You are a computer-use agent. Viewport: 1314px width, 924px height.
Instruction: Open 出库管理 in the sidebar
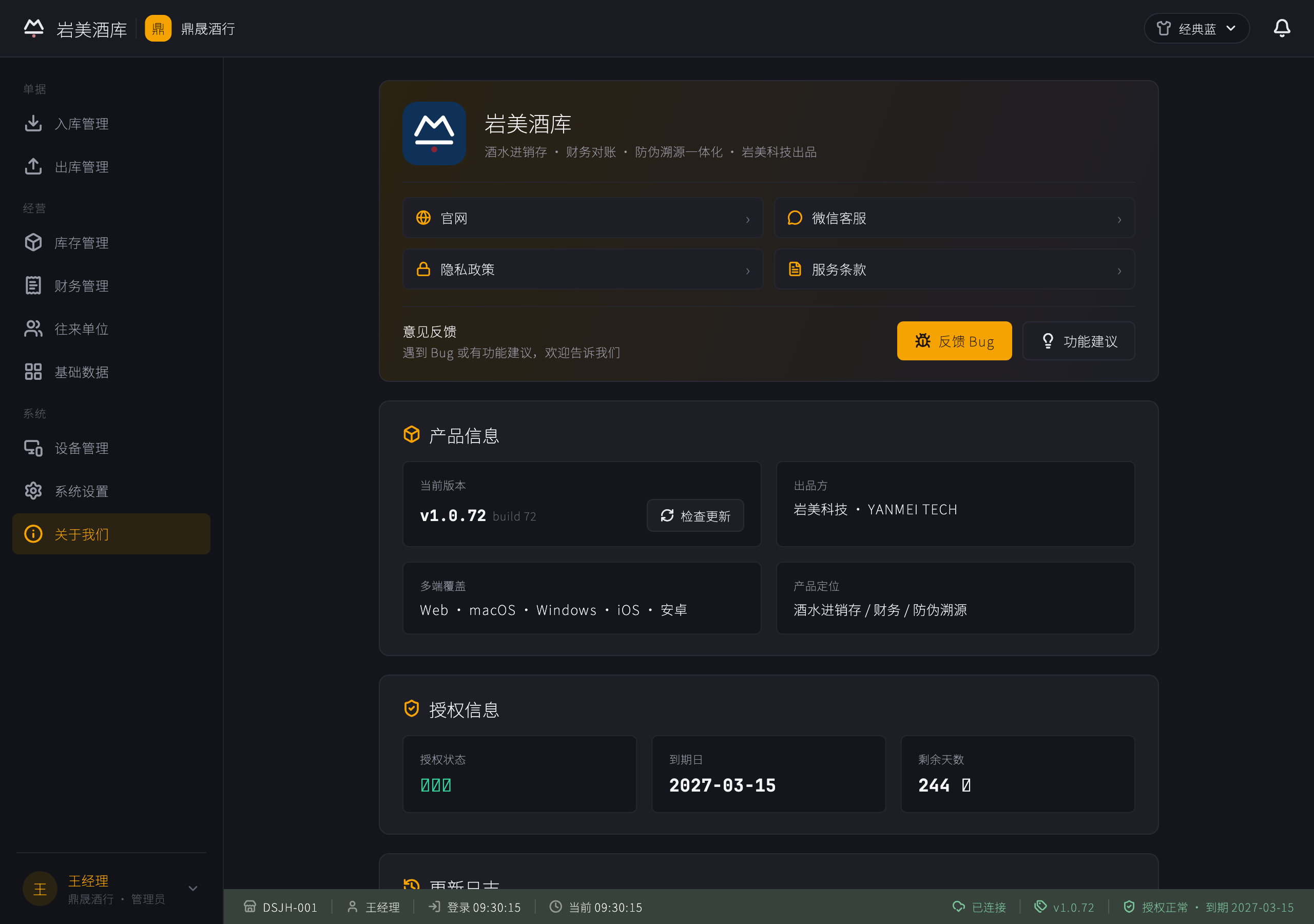click(x=111, y=167)
